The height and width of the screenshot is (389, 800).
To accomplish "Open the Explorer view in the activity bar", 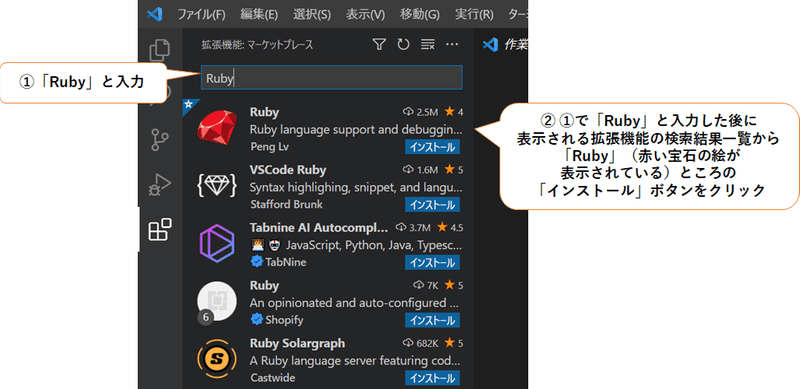I will pos(160,50).
